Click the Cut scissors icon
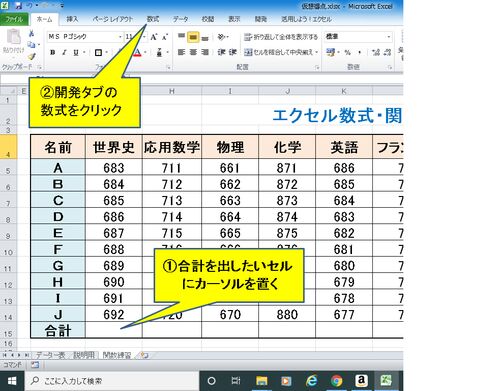Image resolution: width=500 pixels, height=391 pixels. tap(31, 34)
